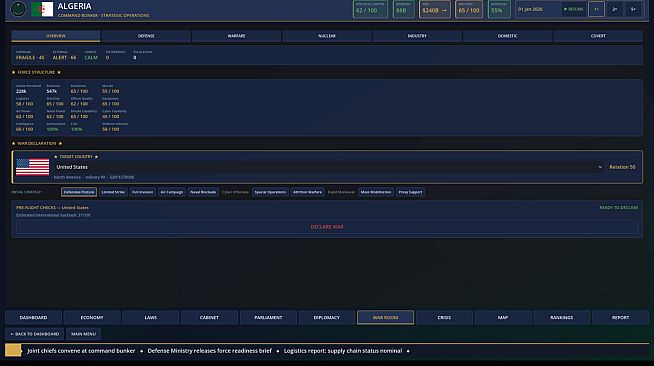
Task: Choose Defensive Posture initial strategy
Action: 79,192
